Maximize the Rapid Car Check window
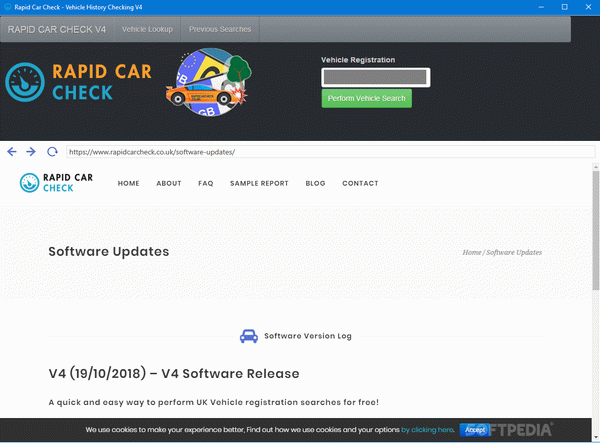 pos(564,7)
